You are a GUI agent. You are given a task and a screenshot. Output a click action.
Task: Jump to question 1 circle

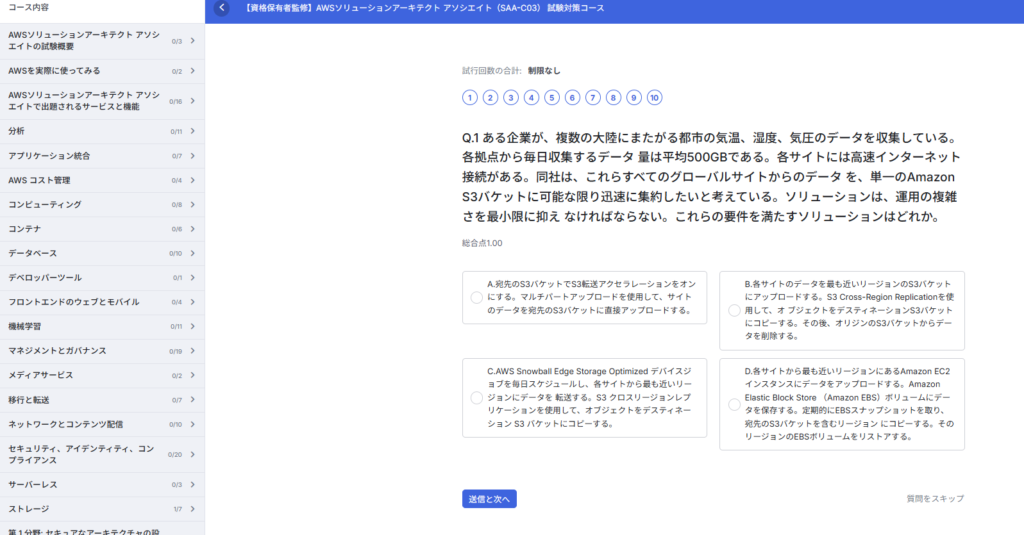point(470,97)
